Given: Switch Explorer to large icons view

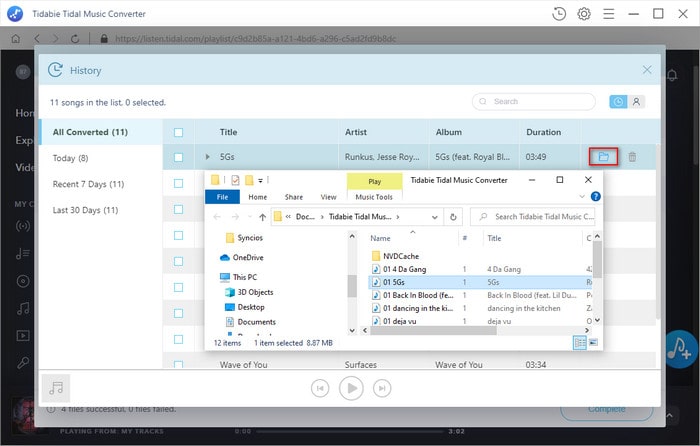Looking at the screenshot, I should [x=593, y=343].
